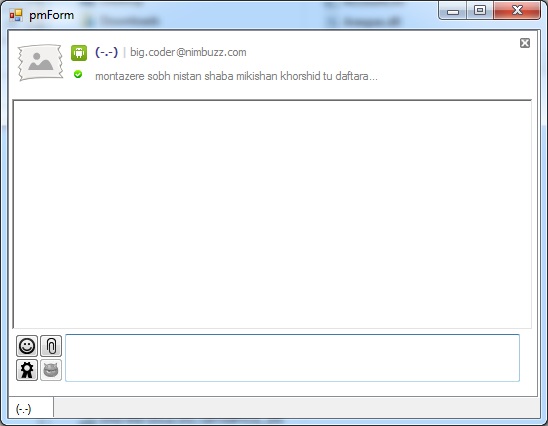Maximize the pmForm window
Screen dimensions: 548x426
(x=480, y=10)
